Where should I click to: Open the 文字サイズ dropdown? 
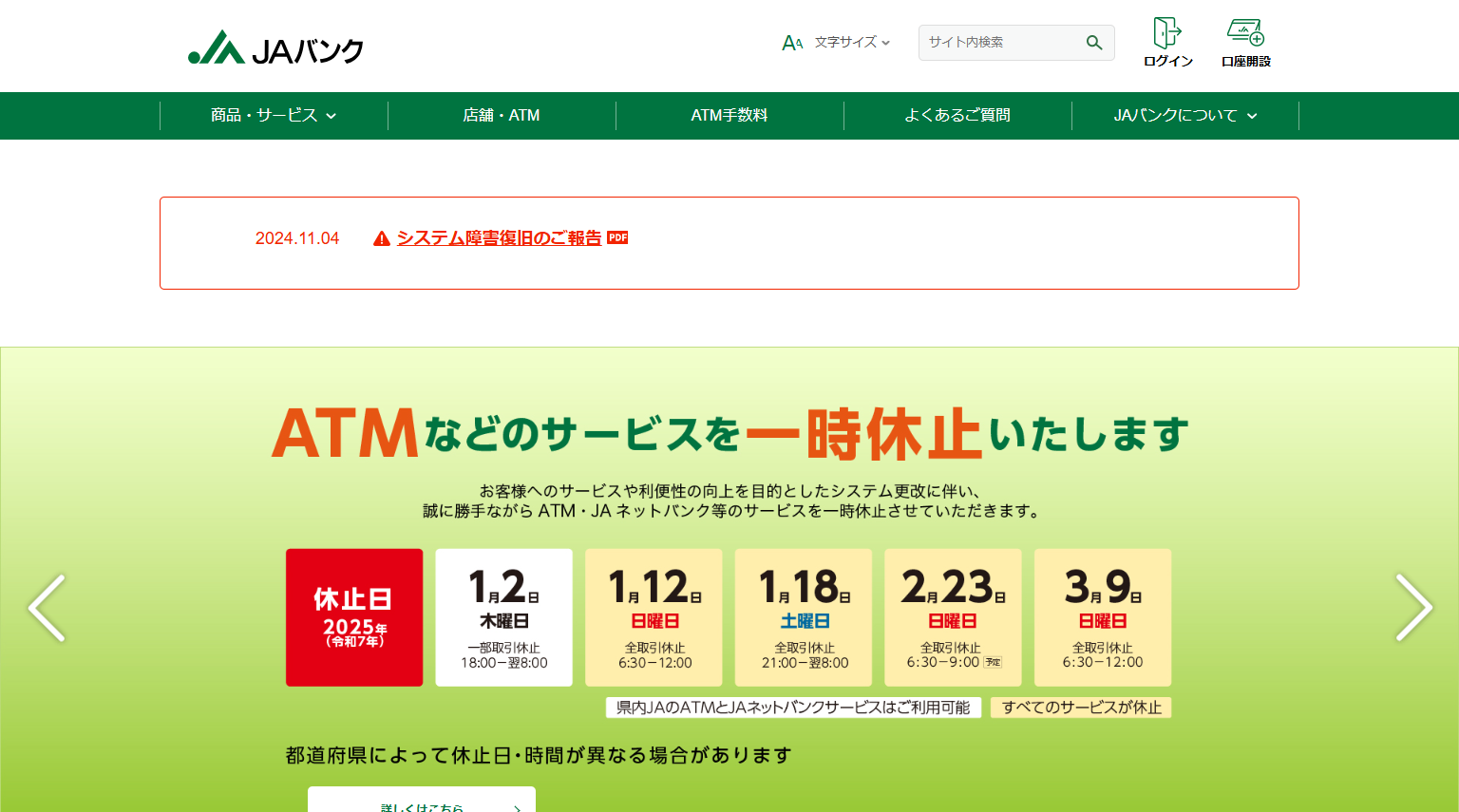click(852, 43)
